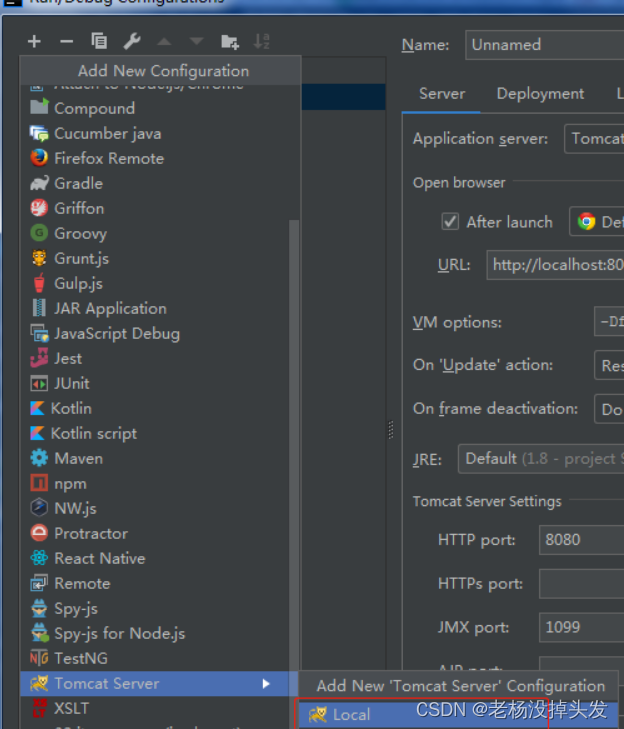624x729 pixels.
Task: Toggle the After launch checkbox
Action: (450, 222)
